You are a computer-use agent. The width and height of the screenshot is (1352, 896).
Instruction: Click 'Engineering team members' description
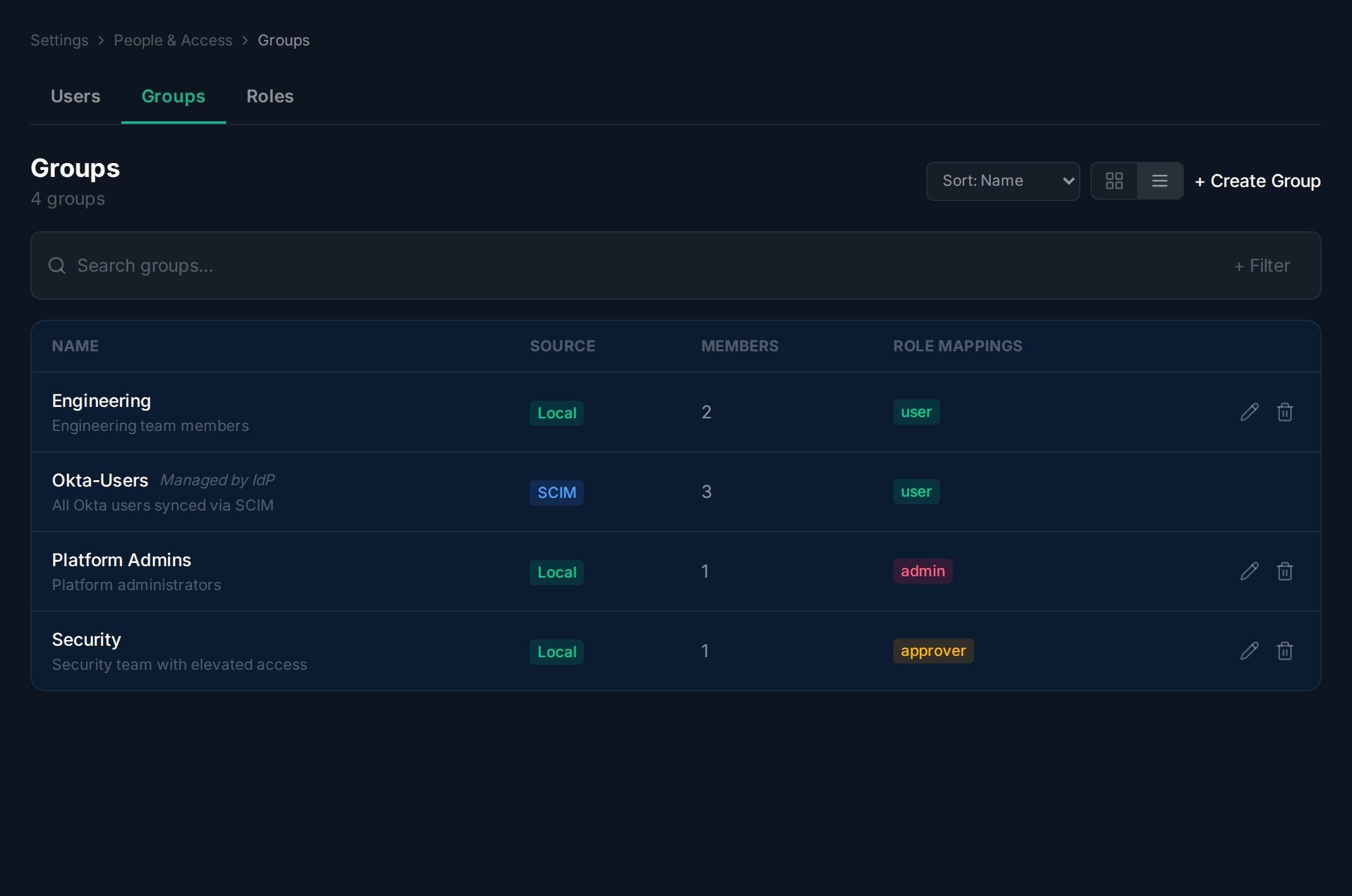[x=150, y=425]
